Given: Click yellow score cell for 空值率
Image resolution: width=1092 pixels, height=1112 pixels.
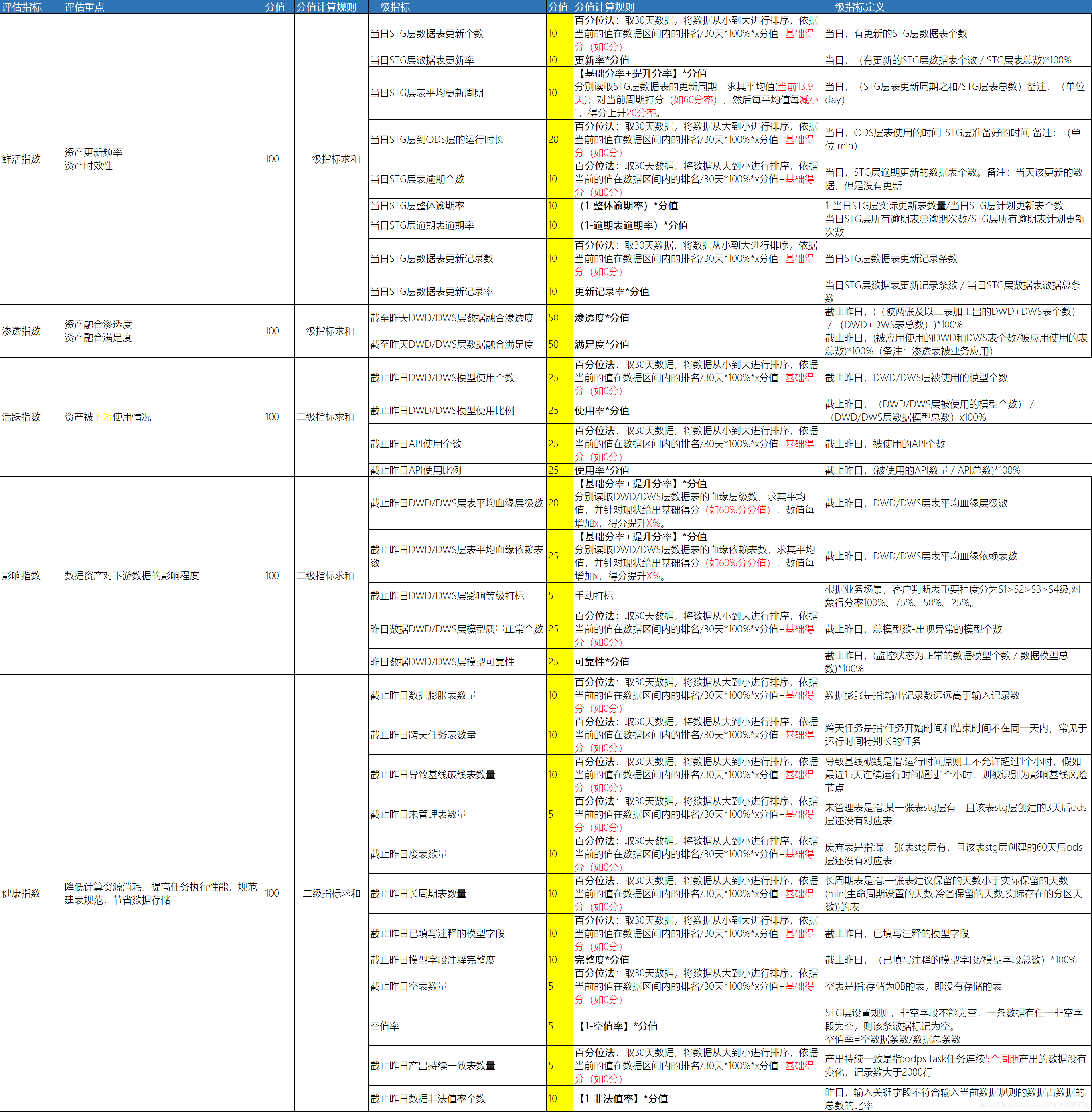Looking at the screenshot, I should [x=559, y=1025].
